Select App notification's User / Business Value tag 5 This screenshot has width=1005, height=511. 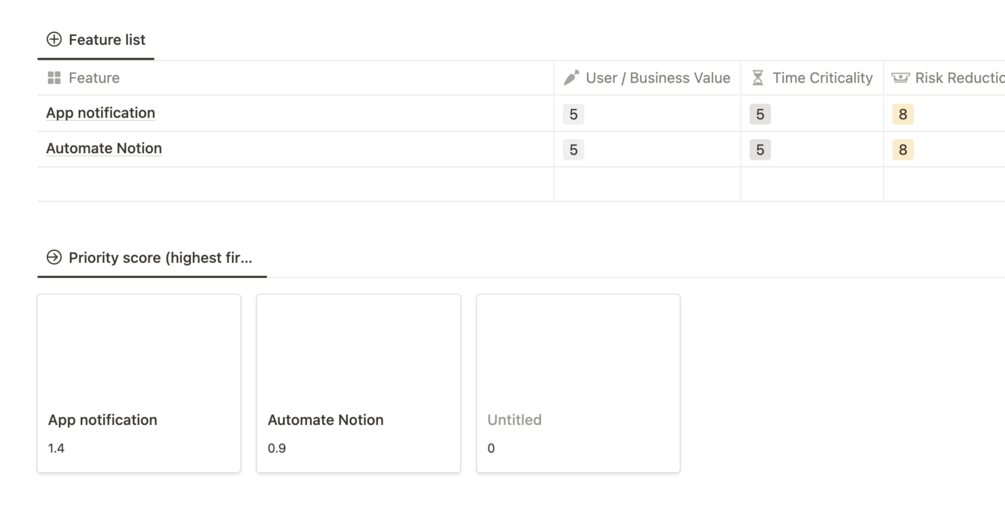[574, 114]
